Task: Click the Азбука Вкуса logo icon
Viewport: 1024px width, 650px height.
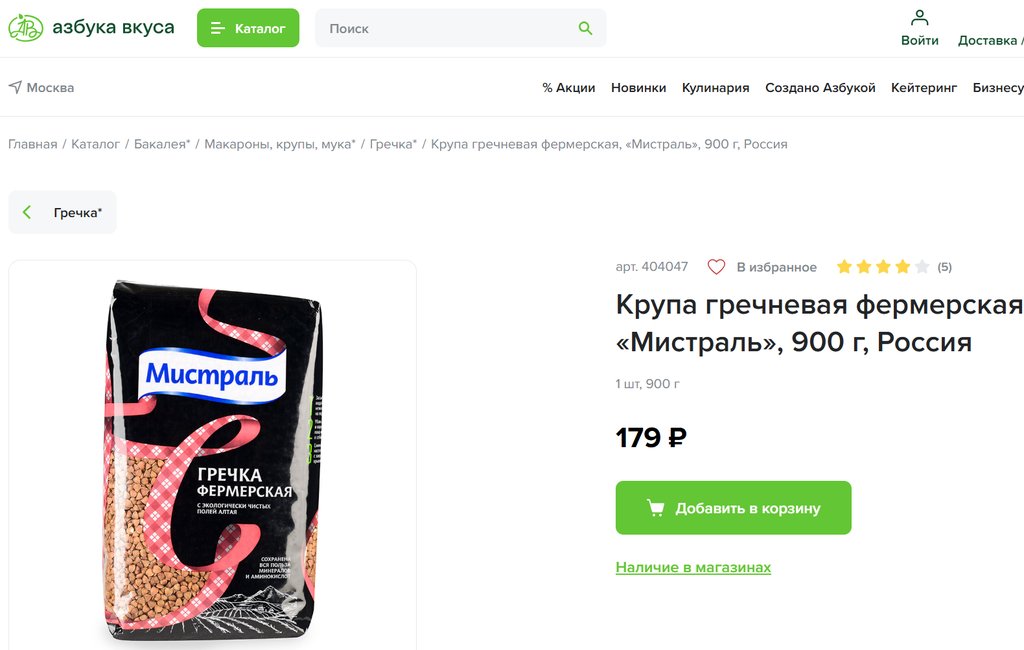Action: (x=25, y=28)
